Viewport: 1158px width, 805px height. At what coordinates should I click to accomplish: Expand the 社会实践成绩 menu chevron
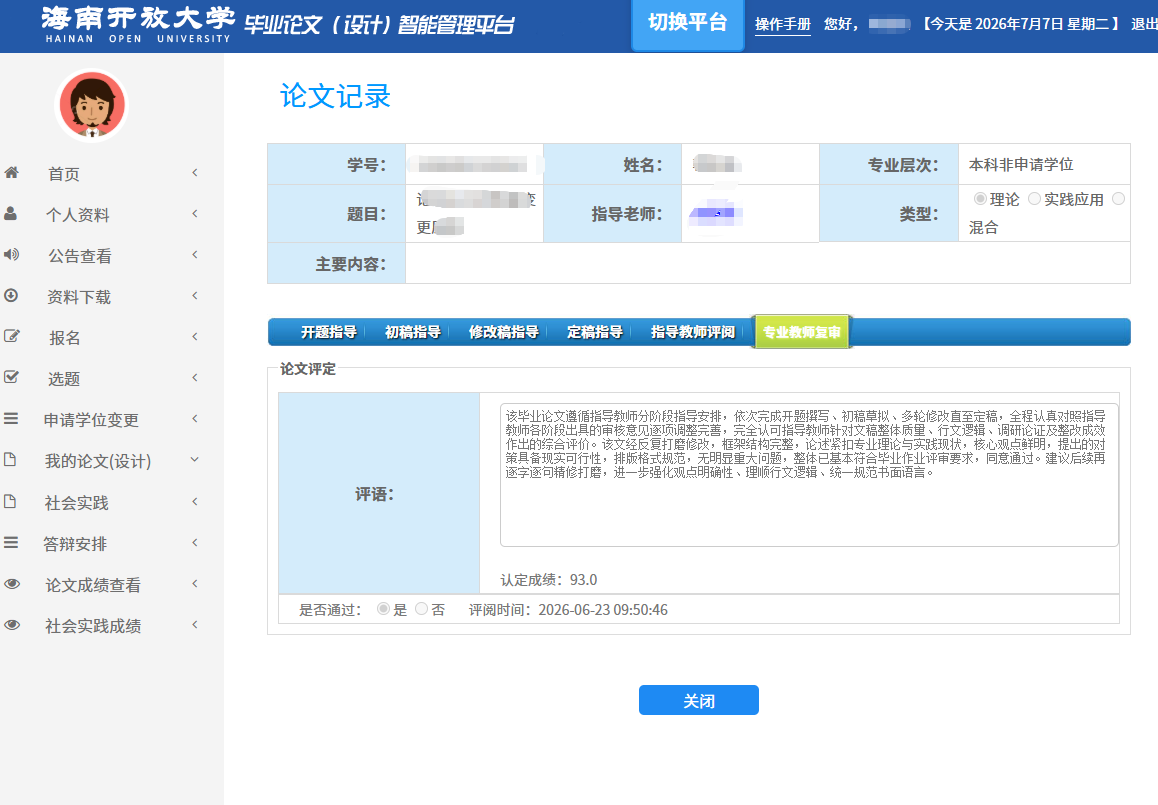pyautogui.click(x=195, y=625)
